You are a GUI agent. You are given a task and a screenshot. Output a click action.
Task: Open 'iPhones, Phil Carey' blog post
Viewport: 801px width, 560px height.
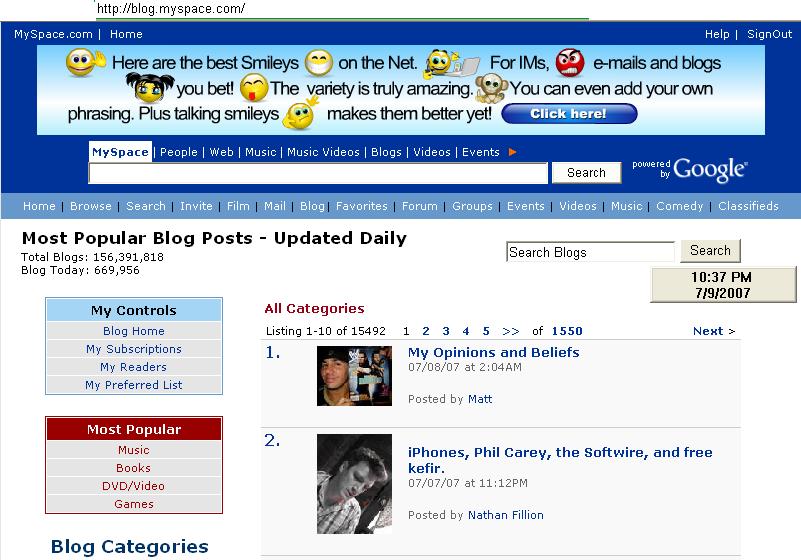[x=560, y=460]
